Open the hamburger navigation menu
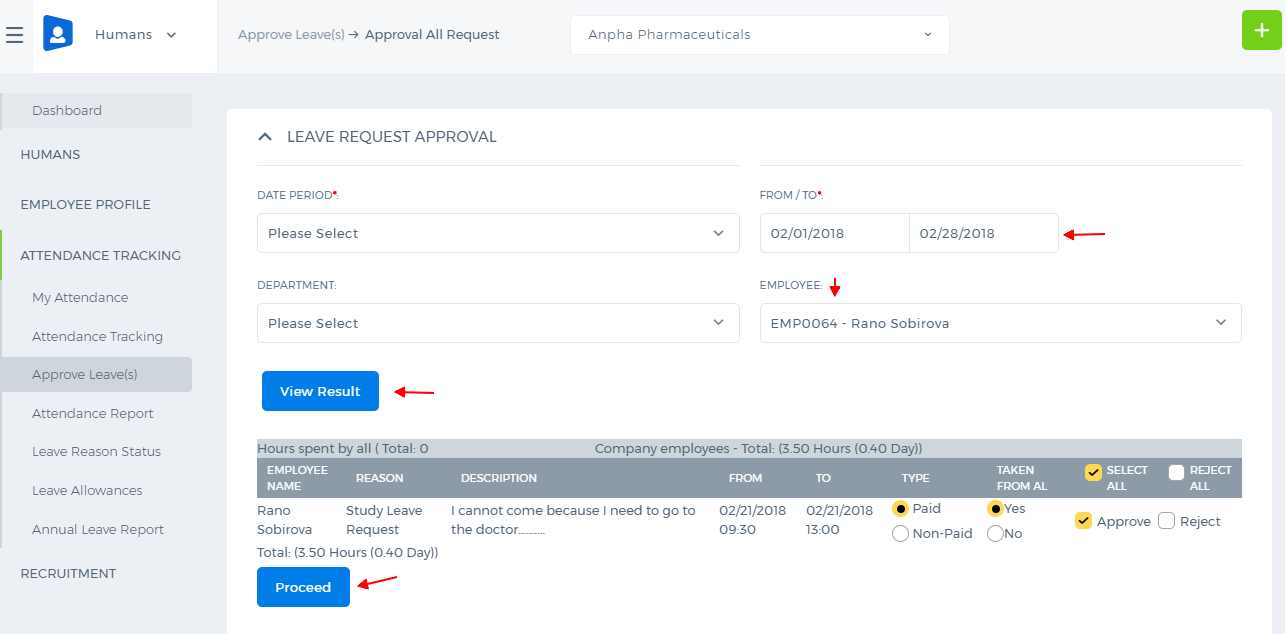Viewport: 1285px width, 634px height. [x=14, y=35]
